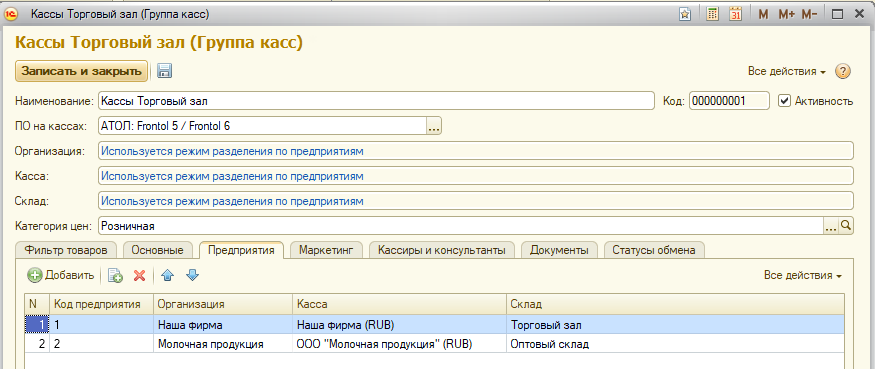Click the Добавить button
The height and width of the screenshot is (369, 875).
(61, 275)
